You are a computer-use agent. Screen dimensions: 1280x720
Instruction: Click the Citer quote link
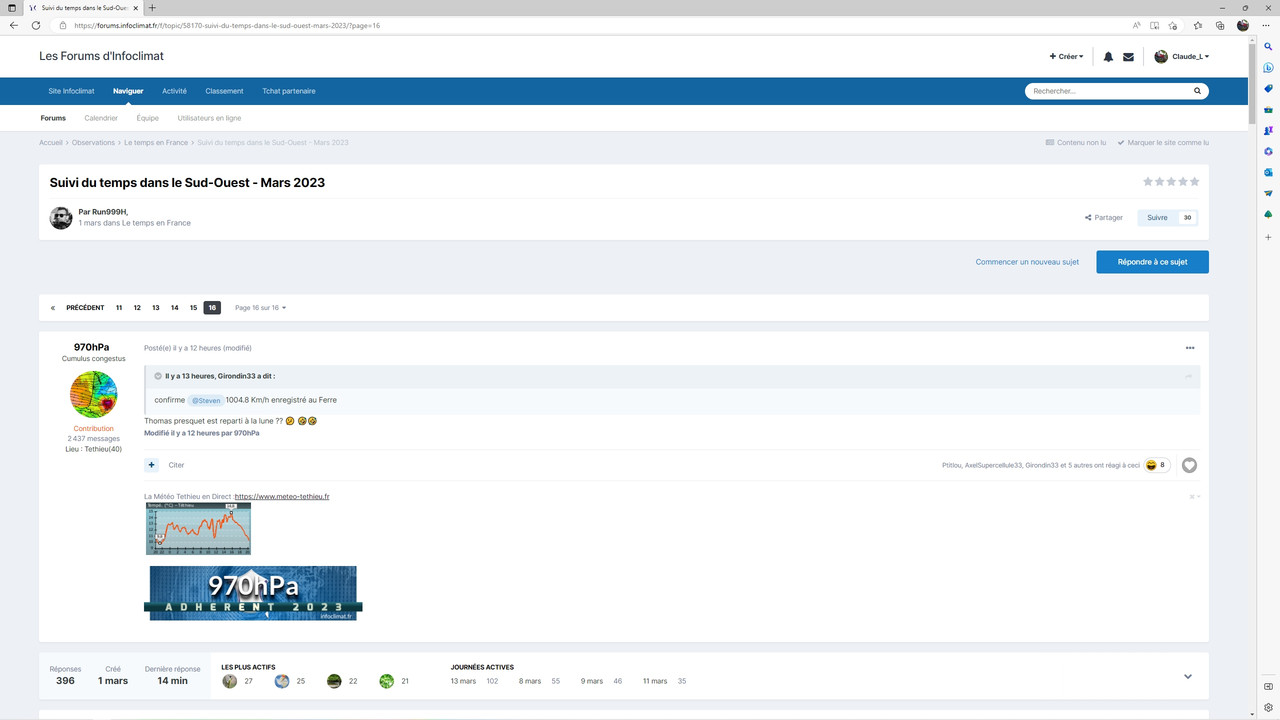[x=176, y=465]
